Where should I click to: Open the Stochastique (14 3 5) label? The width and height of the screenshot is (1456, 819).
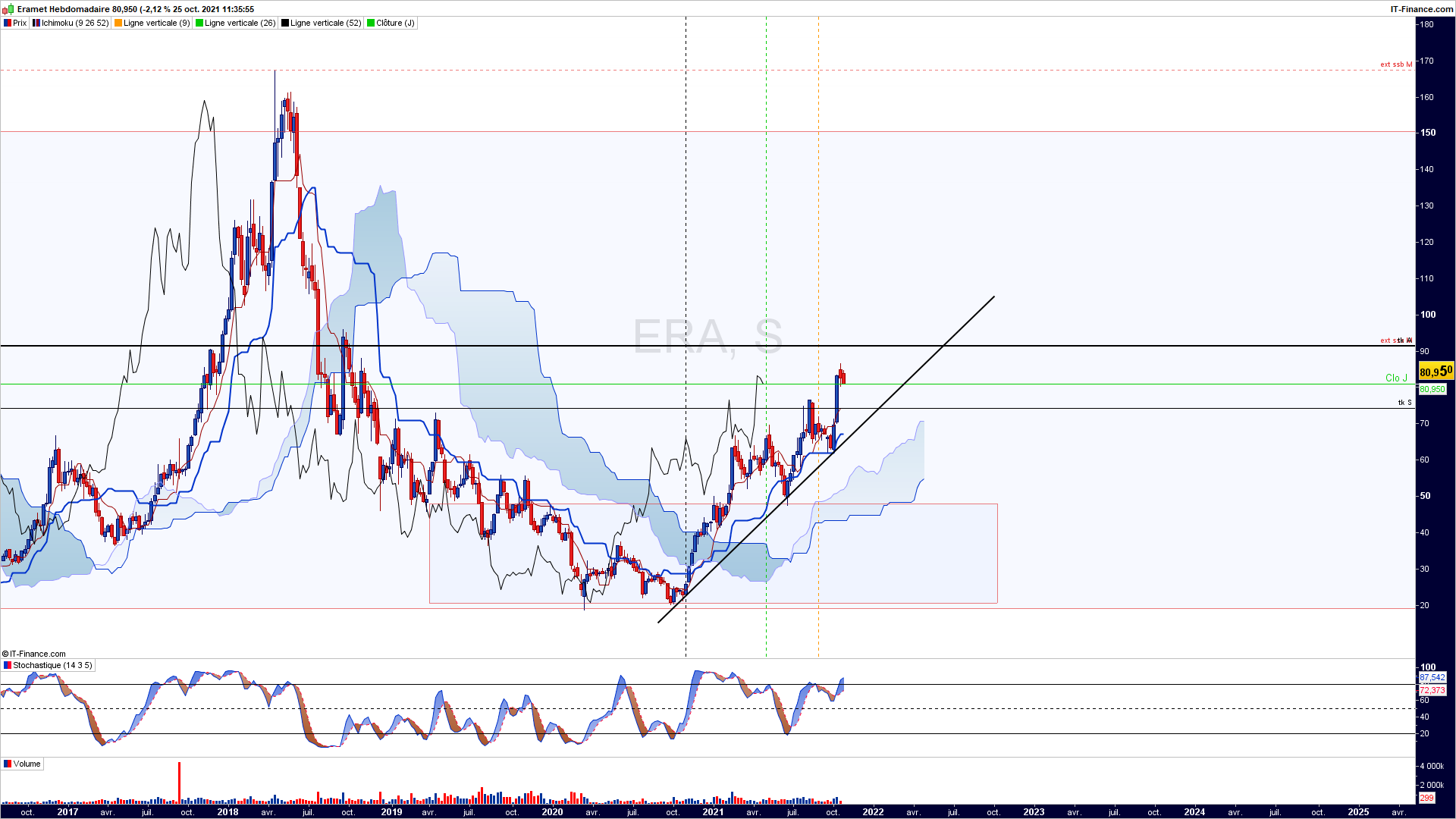click(x=52, y=666)
